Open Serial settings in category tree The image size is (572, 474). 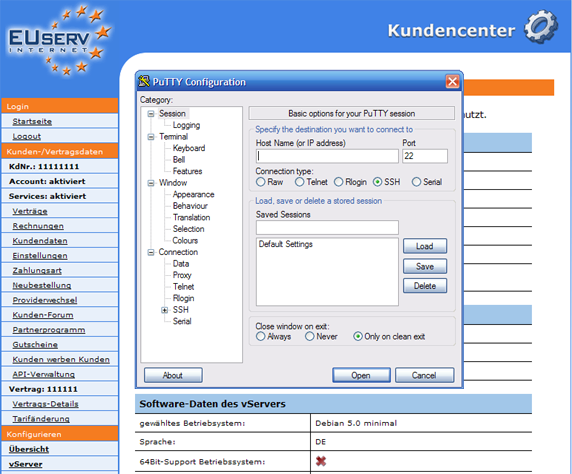pos(182,321)
